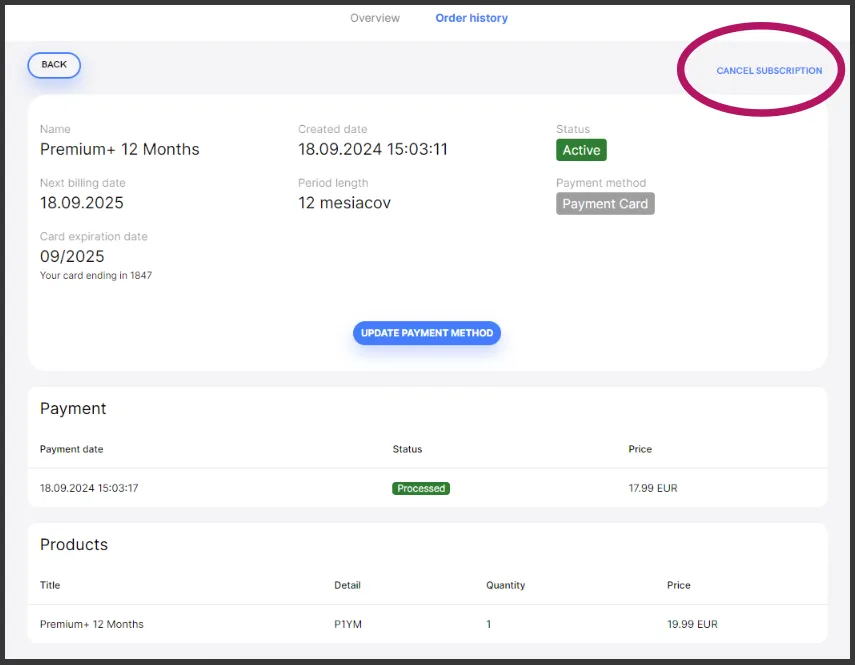This screenshot has width=855, height=665.
Task: Click the 17.99 EUR payment price
Action: click(x=653, y=488)
